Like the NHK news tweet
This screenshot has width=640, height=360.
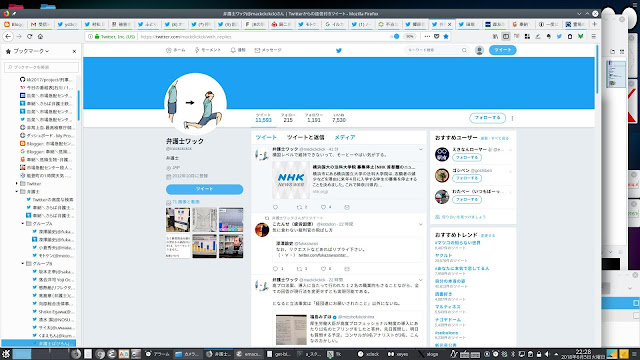point(323,207)
